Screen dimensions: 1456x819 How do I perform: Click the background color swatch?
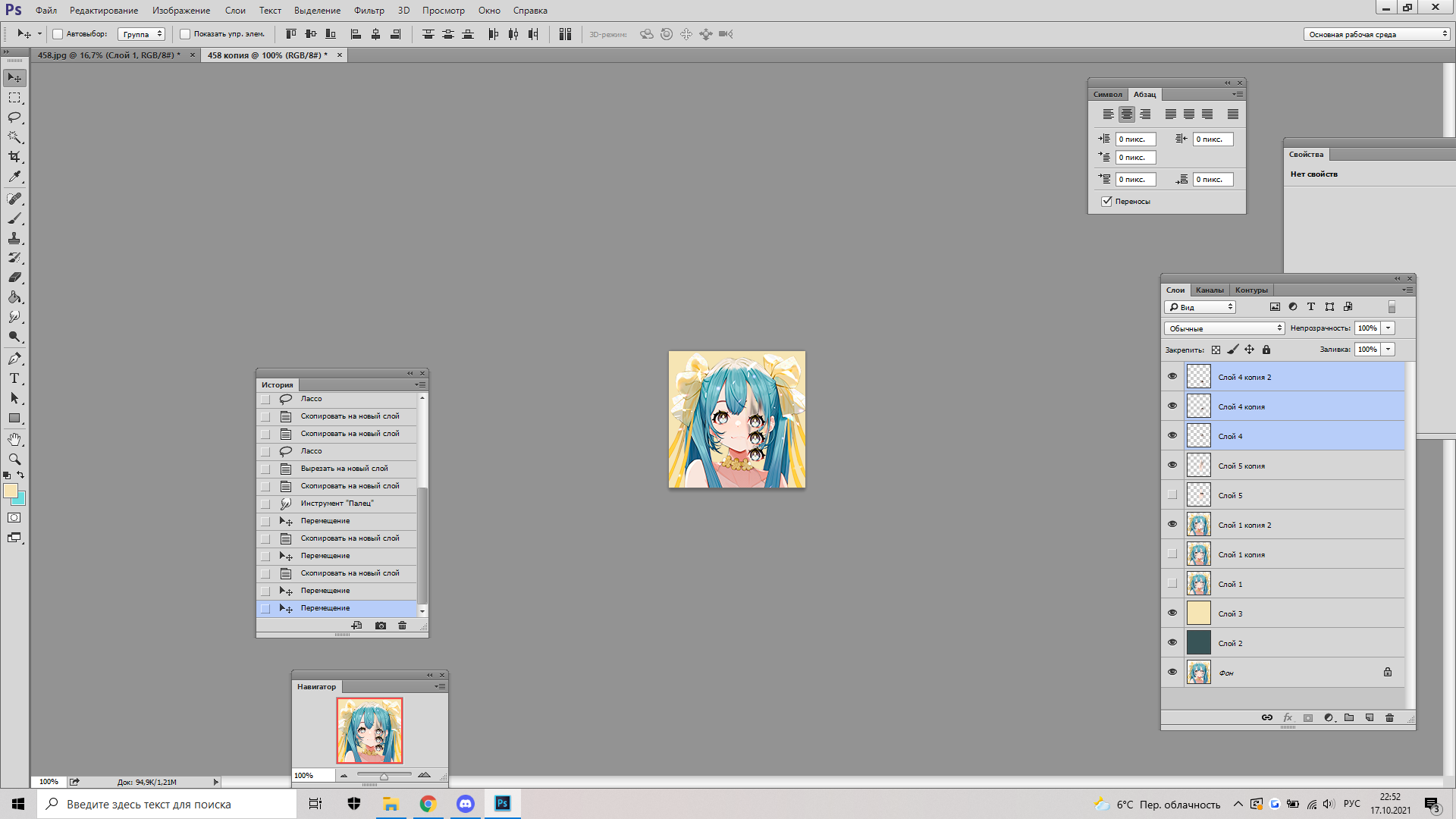pos(20,500)
